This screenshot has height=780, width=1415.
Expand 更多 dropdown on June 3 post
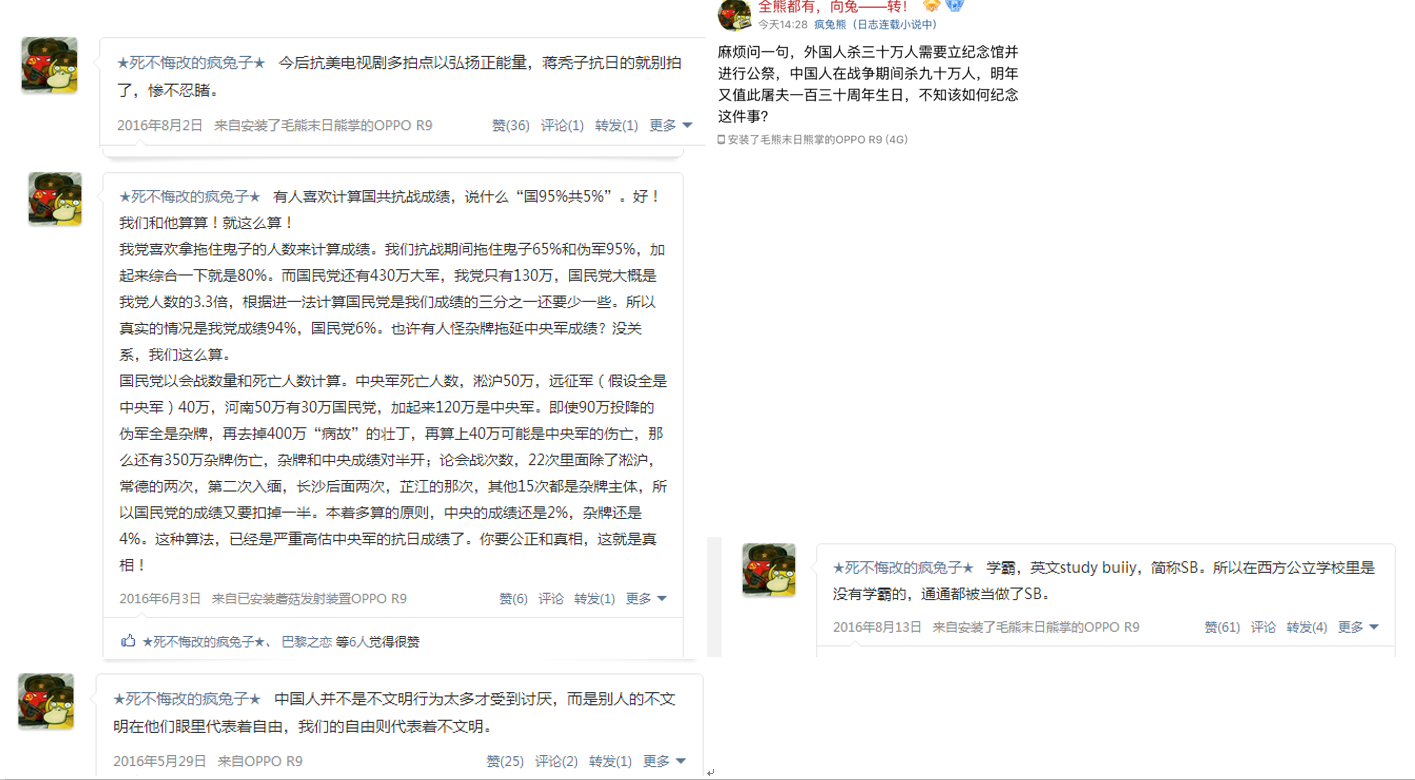point(646,598)
